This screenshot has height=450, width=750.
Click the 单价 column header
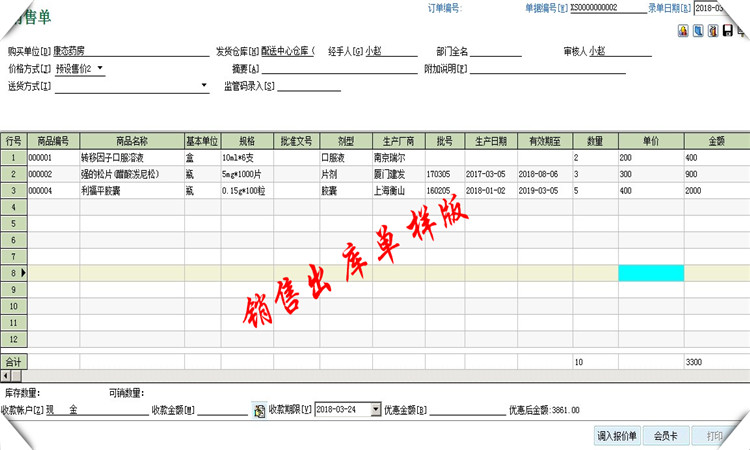[x=651, y=141]
